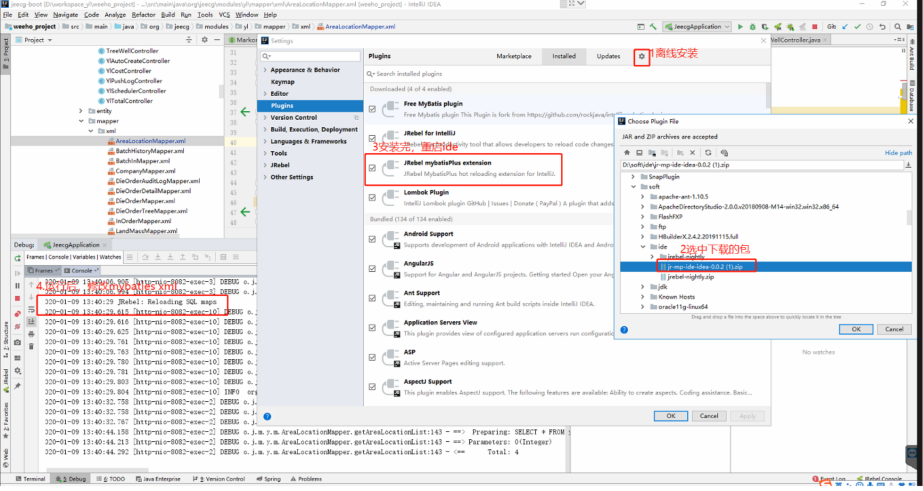Toggle JRebel for IntelliJ plugin checkbox
Viewport: 923px width, 491px height.
(x=372, y=138)
